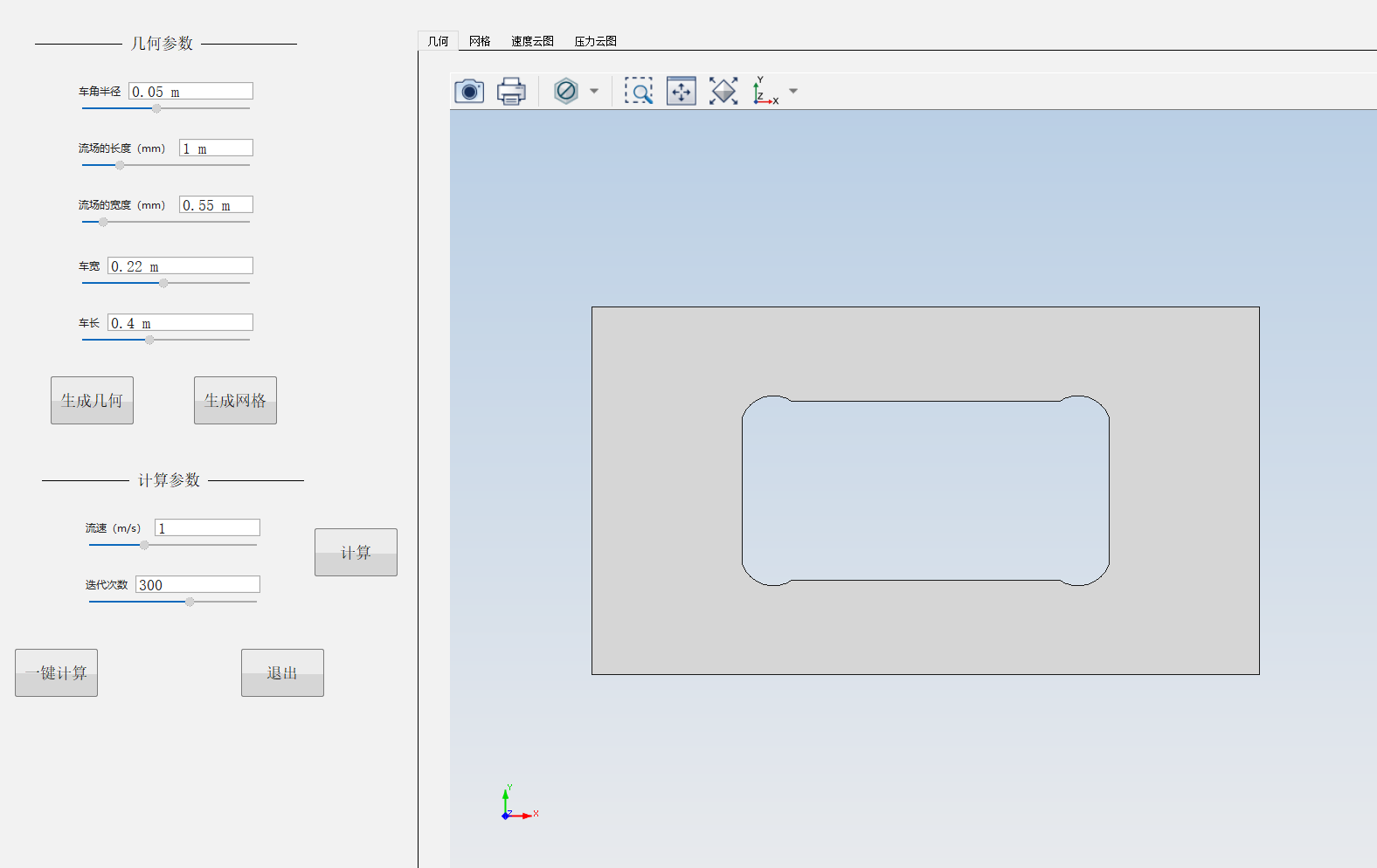Click the pan/move view icon
1377x868 pixels.
tap(682, 91)
